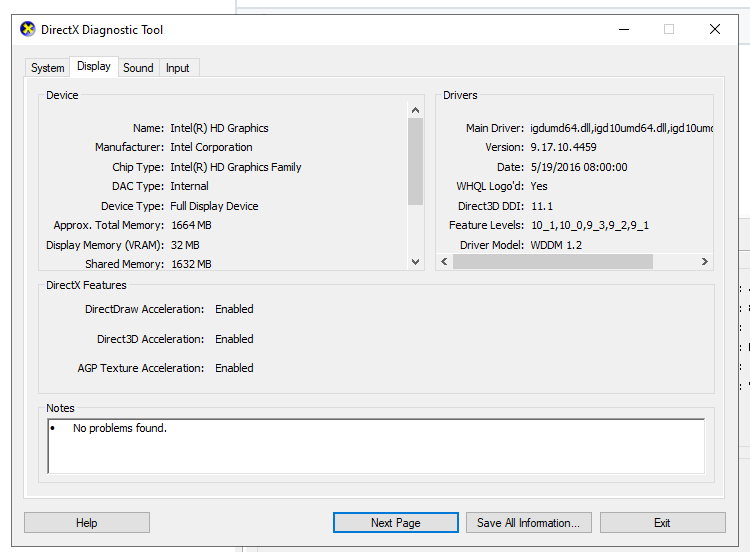Click the Drivers panel scroll left arrow

coord(445,261)
